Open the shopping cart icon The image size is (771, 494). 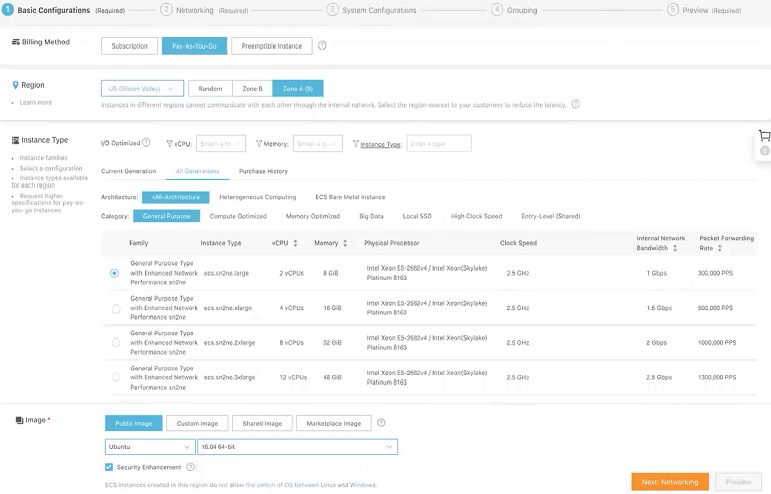pyautogui.click(x=763, y=136)
